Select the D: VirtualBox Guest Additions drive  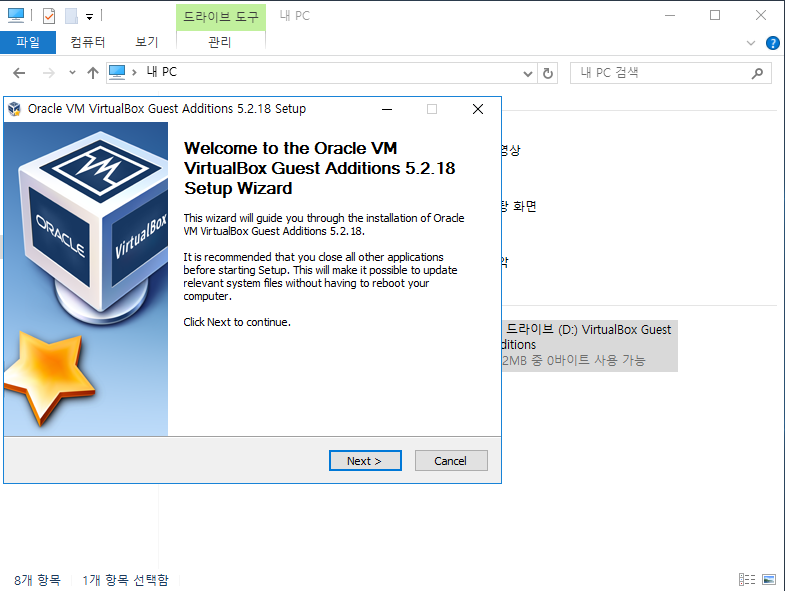coord(589,345)
